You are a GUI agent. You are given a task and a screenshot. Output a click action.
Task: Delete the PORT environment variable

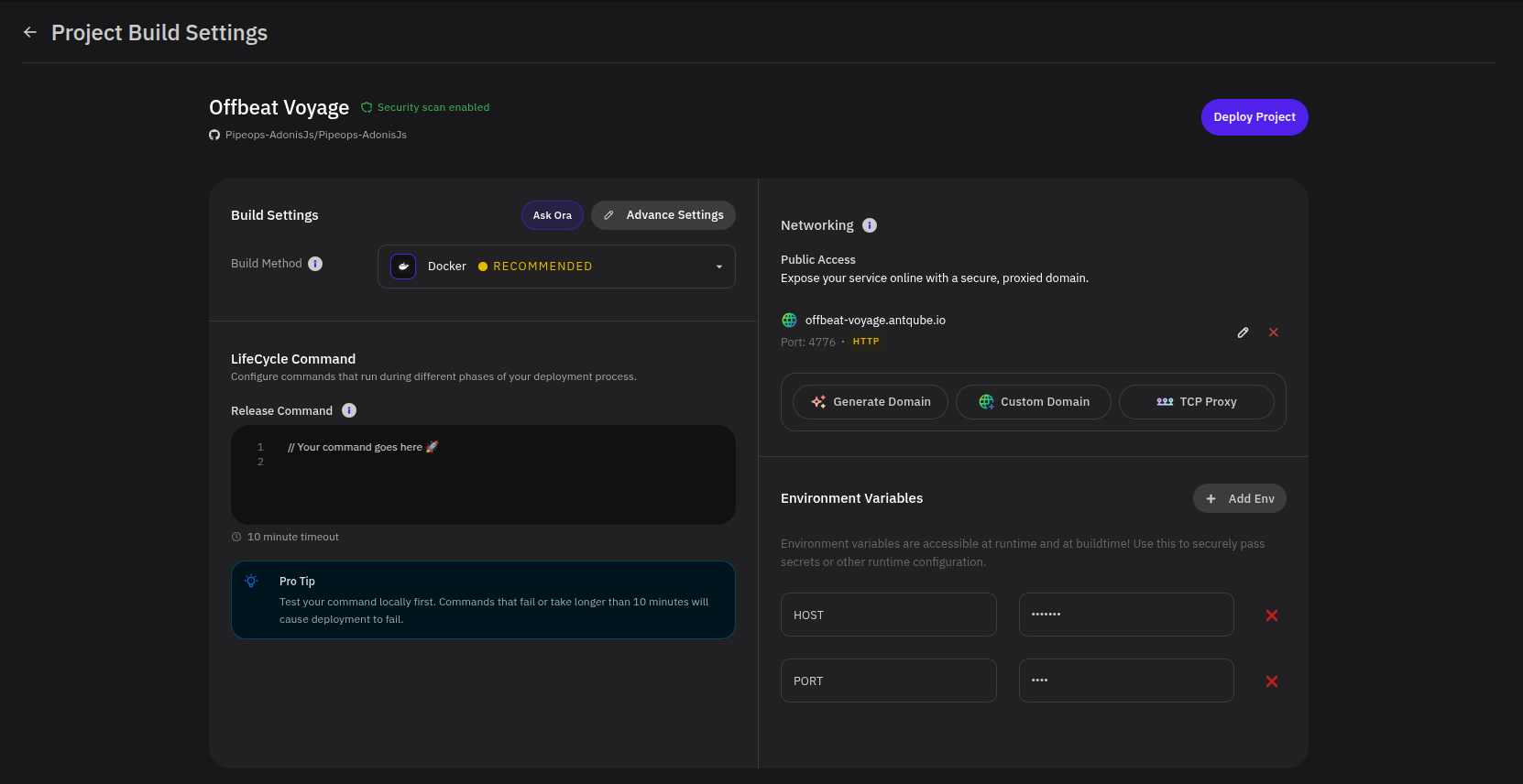click(x=1272, y=681)
